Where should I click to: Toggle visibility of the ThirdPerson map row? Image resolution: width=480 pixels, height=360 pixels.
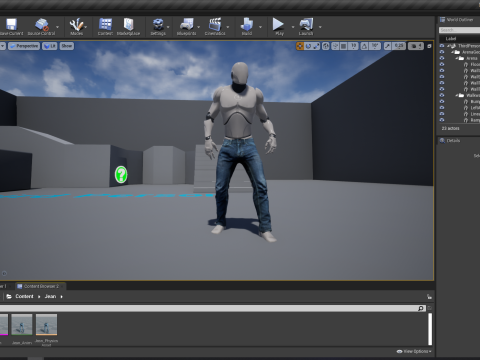[442, 46]
